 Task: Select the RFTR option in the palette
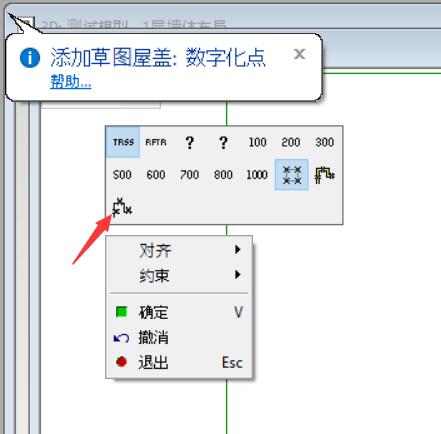(156, 142)
